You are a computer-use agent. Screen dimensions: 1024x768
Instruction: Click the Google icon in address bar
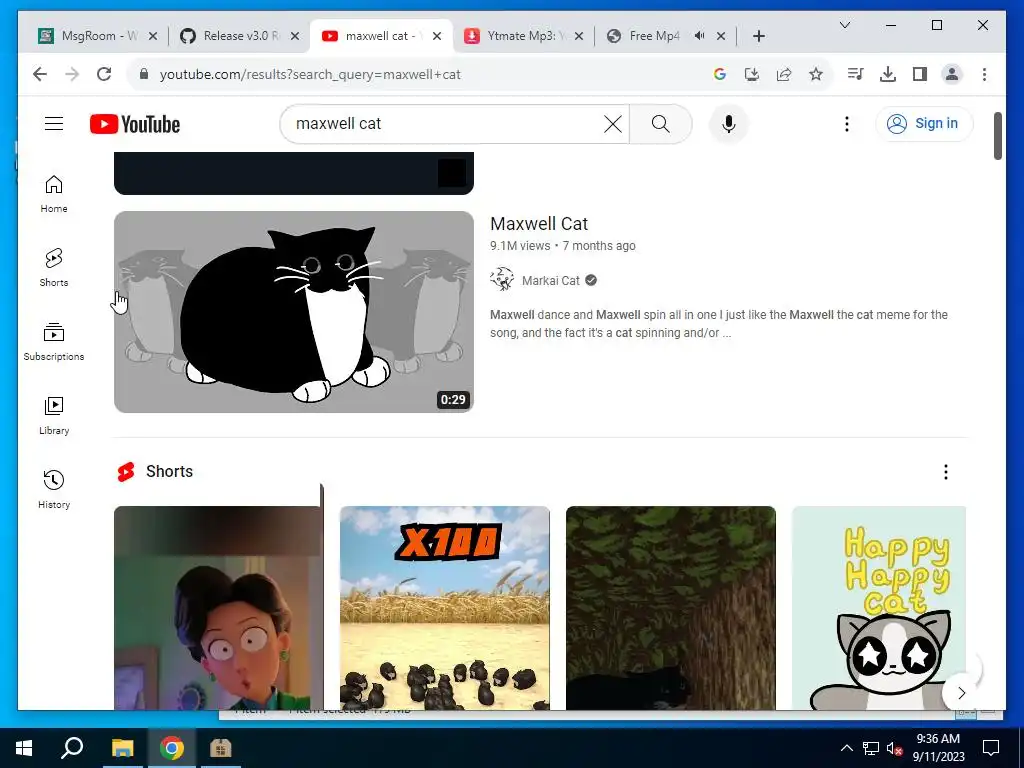point(720,74)
